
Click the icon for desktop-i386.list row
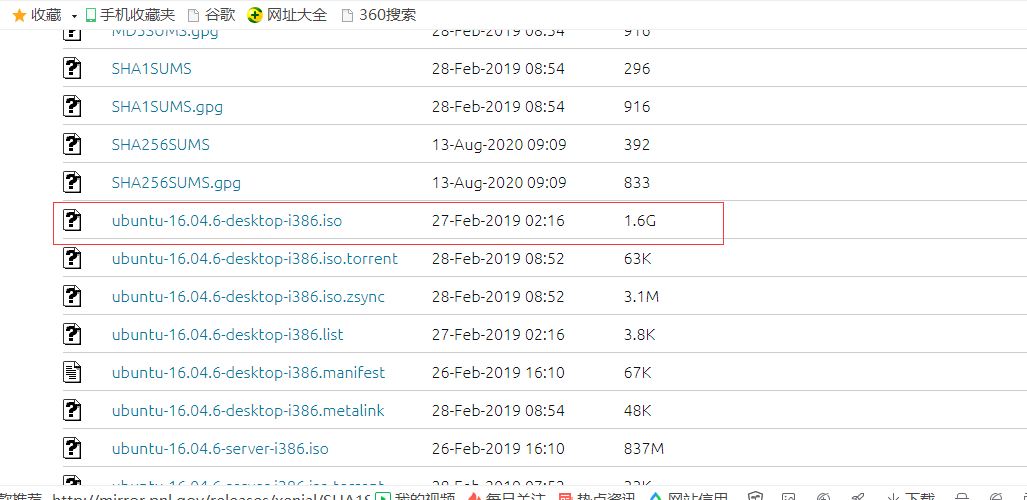(x=72, y=334)
